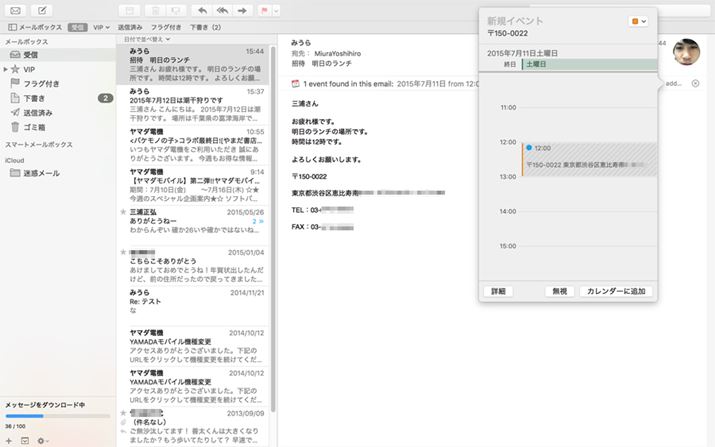Open the gear action menu in sidebar
Screen dimensions: 715x447
43,440
